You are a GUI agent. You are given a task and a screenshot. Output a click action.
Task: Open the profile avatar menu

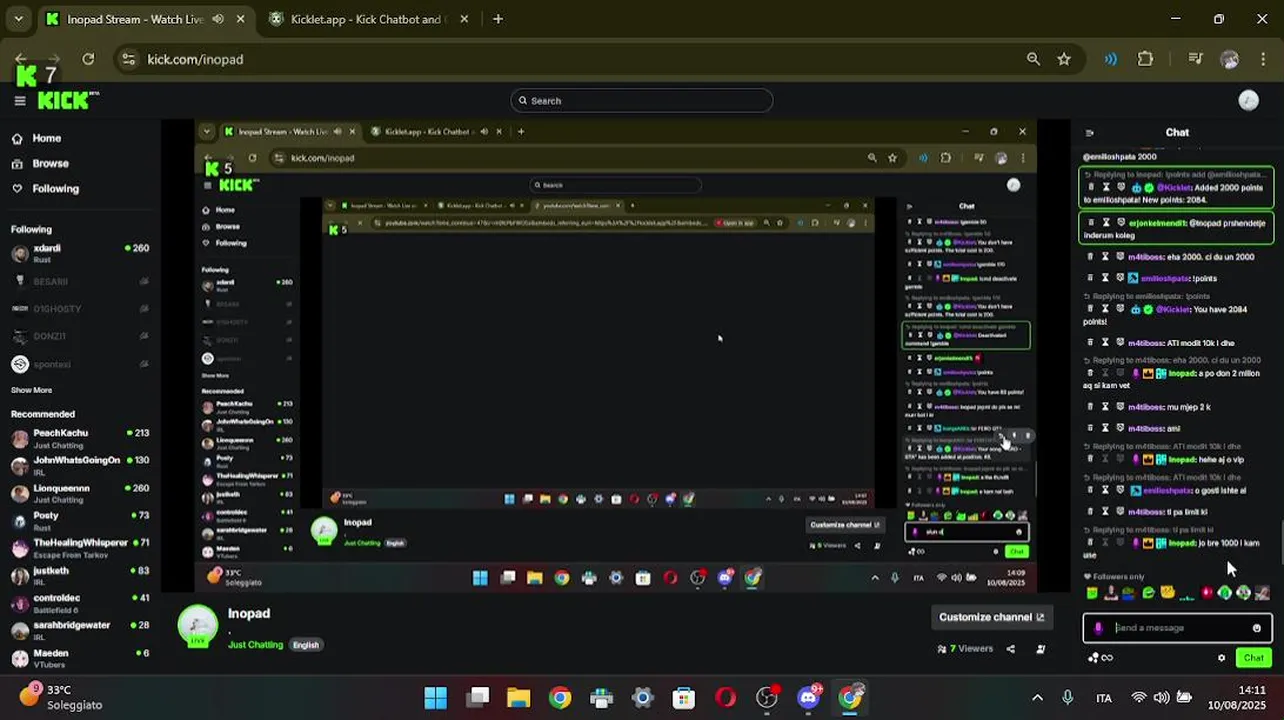click(x=1248, y=100)
